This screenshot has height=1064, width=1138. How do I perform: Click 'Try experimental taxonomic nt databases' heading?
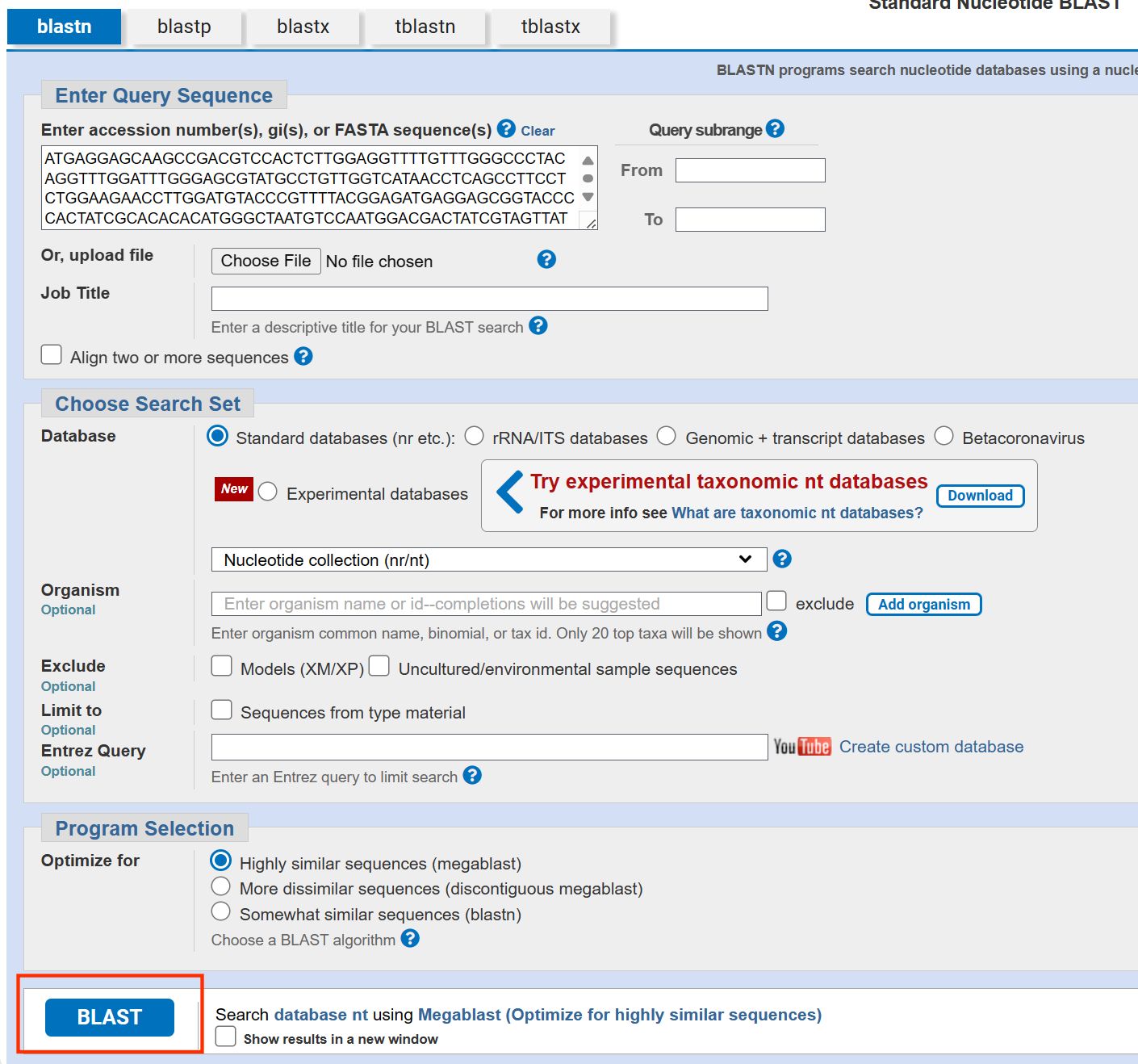[x=729, y=481]
